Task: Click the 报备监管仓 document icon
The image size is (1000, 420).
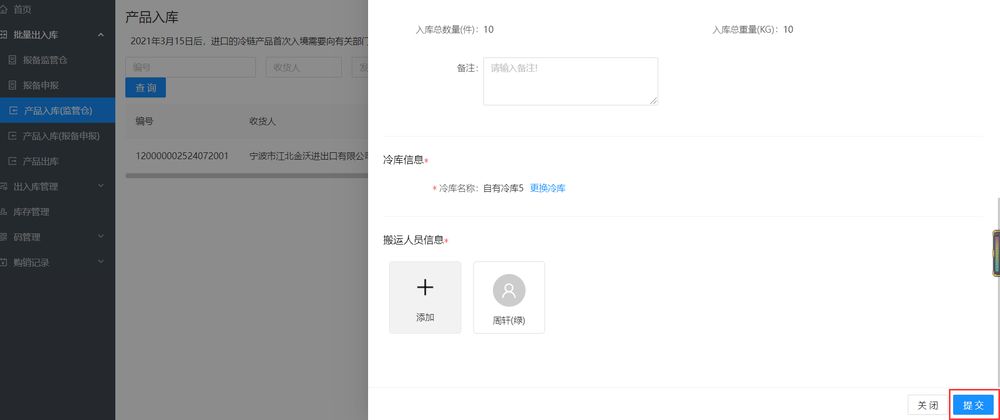Action: coord(13,60)
